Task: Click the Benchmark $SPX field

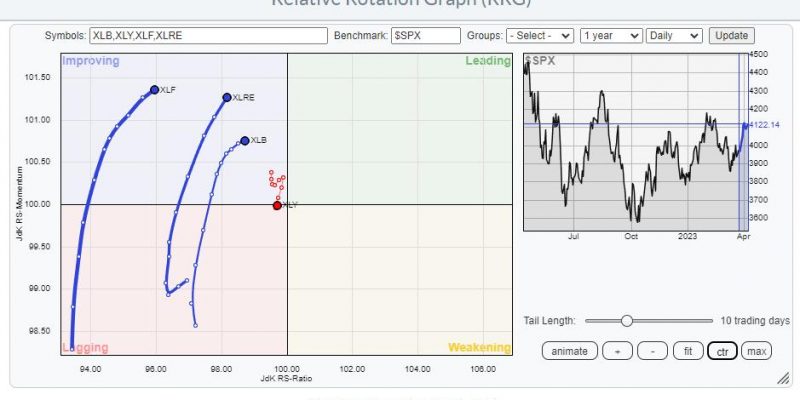Action: click(x=426, y=36)
